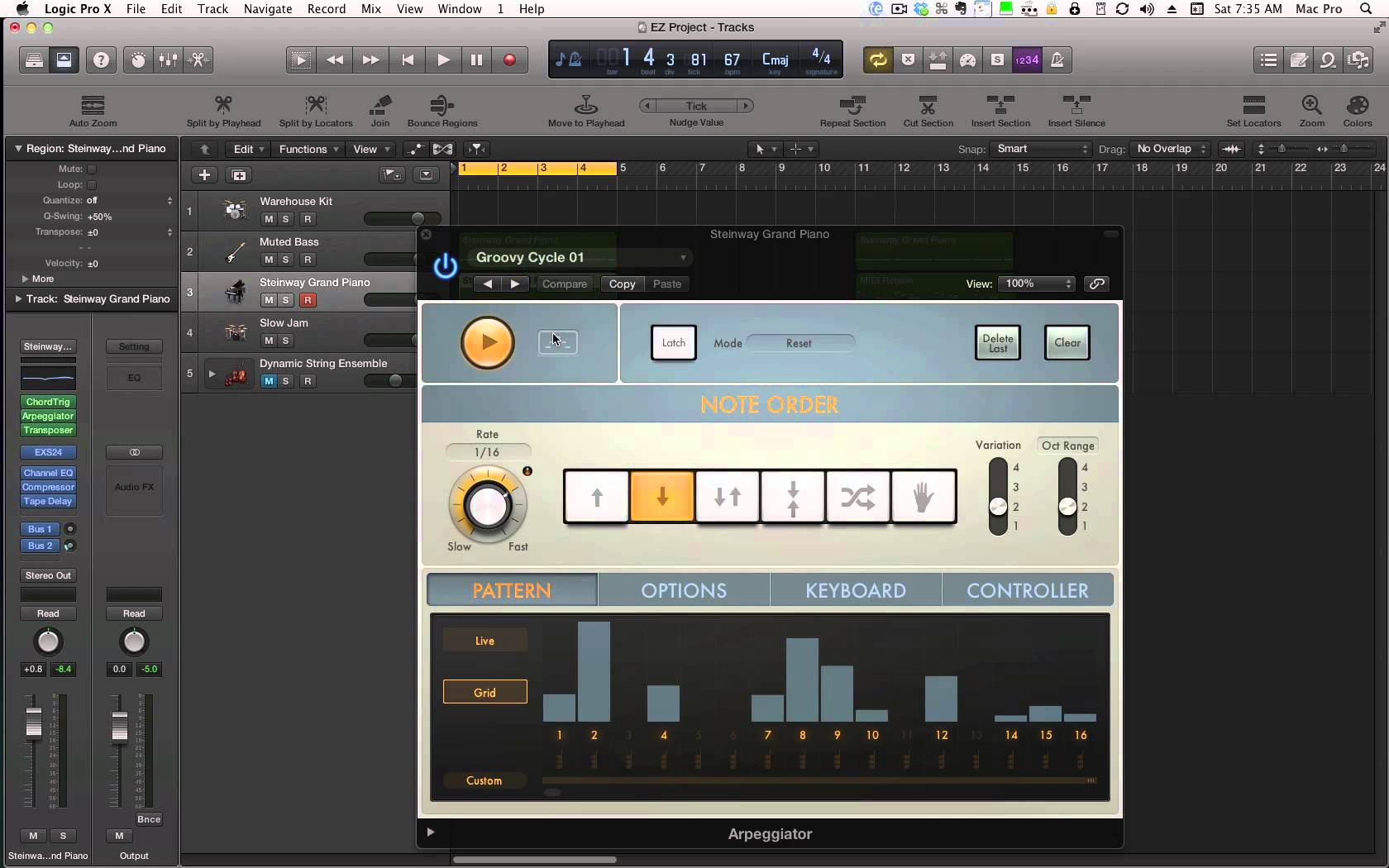
Task: Toggle the Inspector panel icon
Action: (x=64, y=60)
